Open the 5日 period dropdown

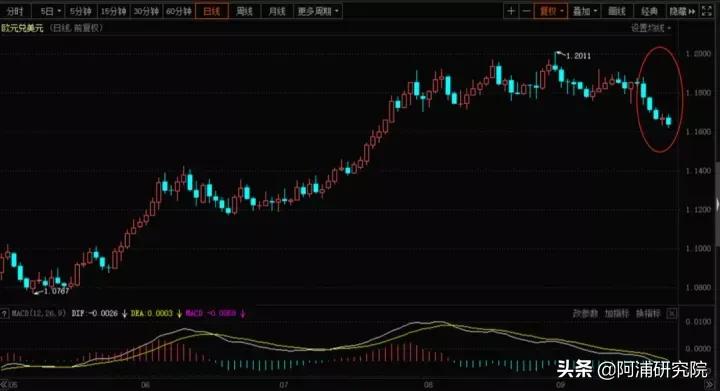pos(50,11)
